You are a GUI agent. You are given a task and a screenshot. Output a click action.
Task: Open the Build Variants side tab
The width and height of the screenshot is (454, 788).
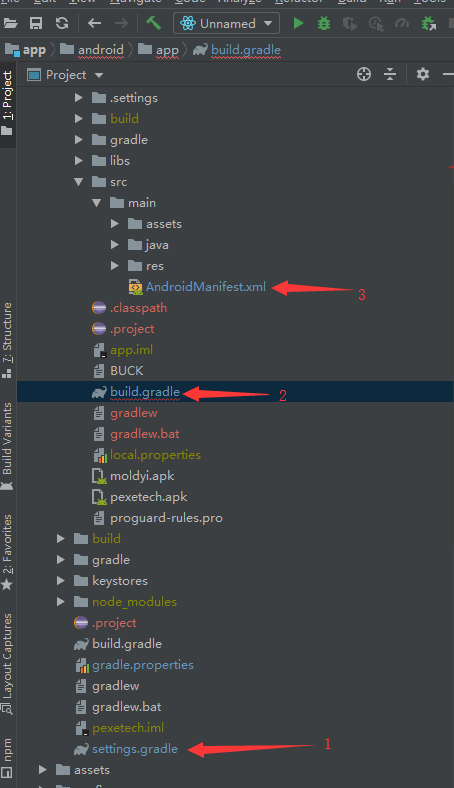point(8,446)
